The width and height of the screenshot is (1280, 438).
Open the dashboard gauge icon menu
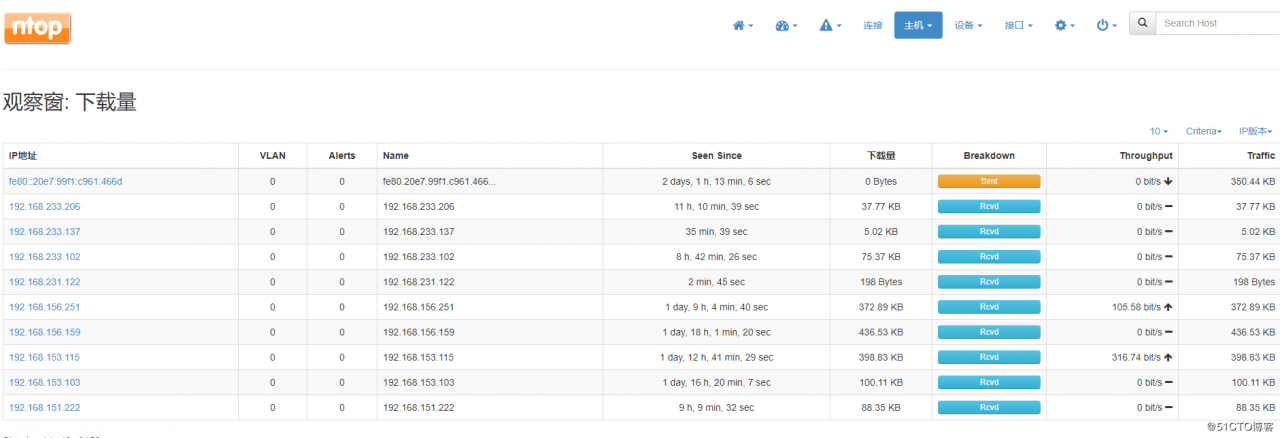786,25
